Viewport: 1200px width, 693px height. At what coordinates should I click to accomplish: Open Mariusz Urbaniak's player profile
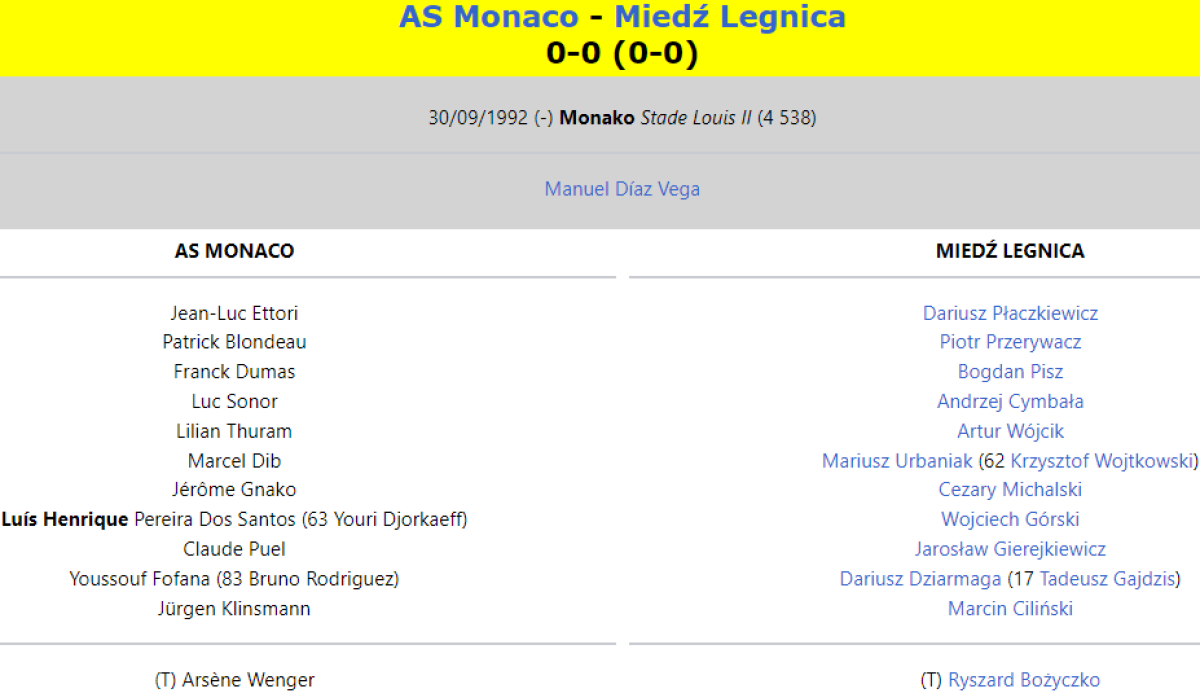click(897, 461)
